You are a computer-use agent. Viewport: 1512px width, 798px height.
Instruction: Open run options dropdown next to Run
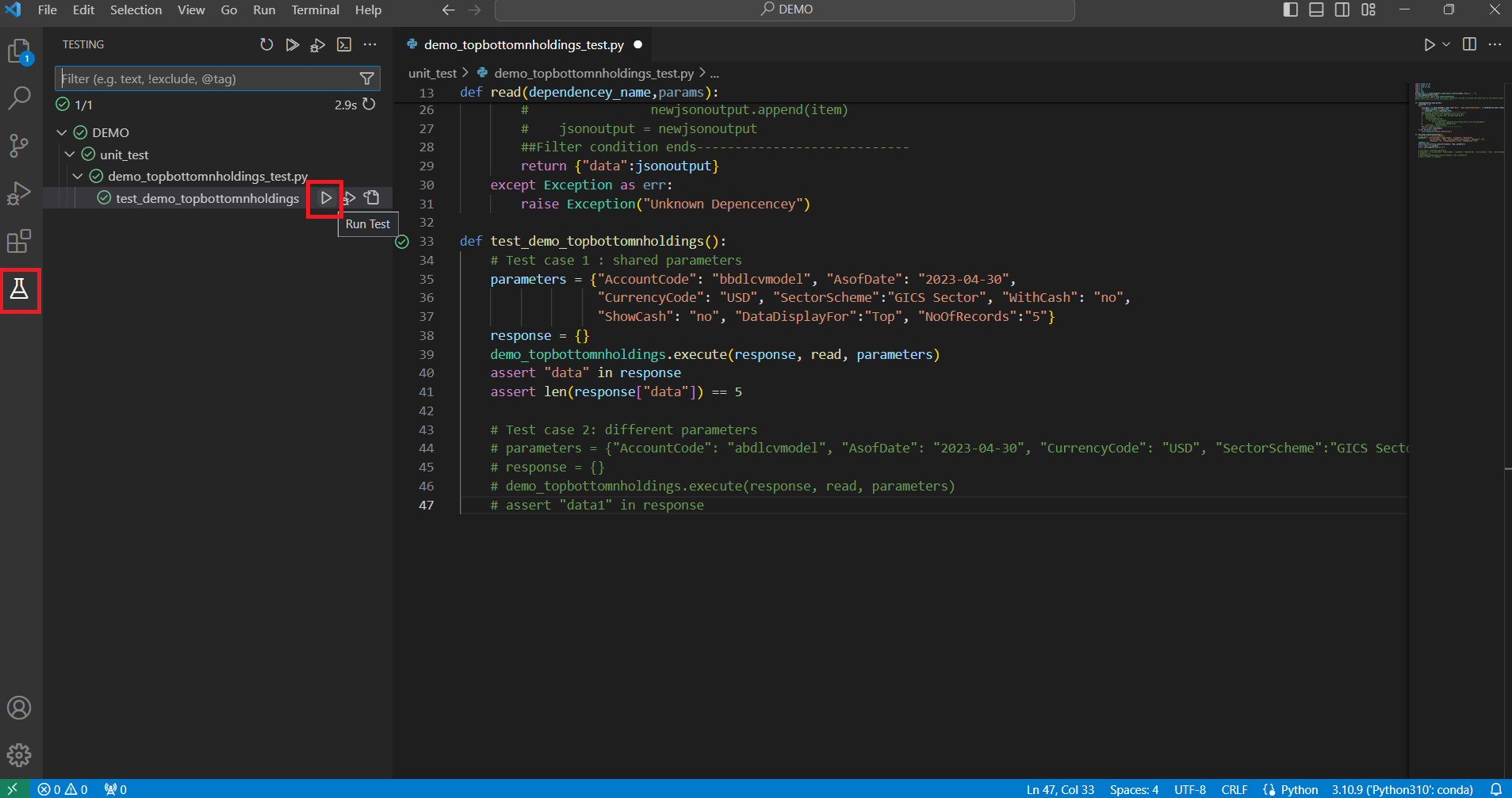(x=1446, y=44)
